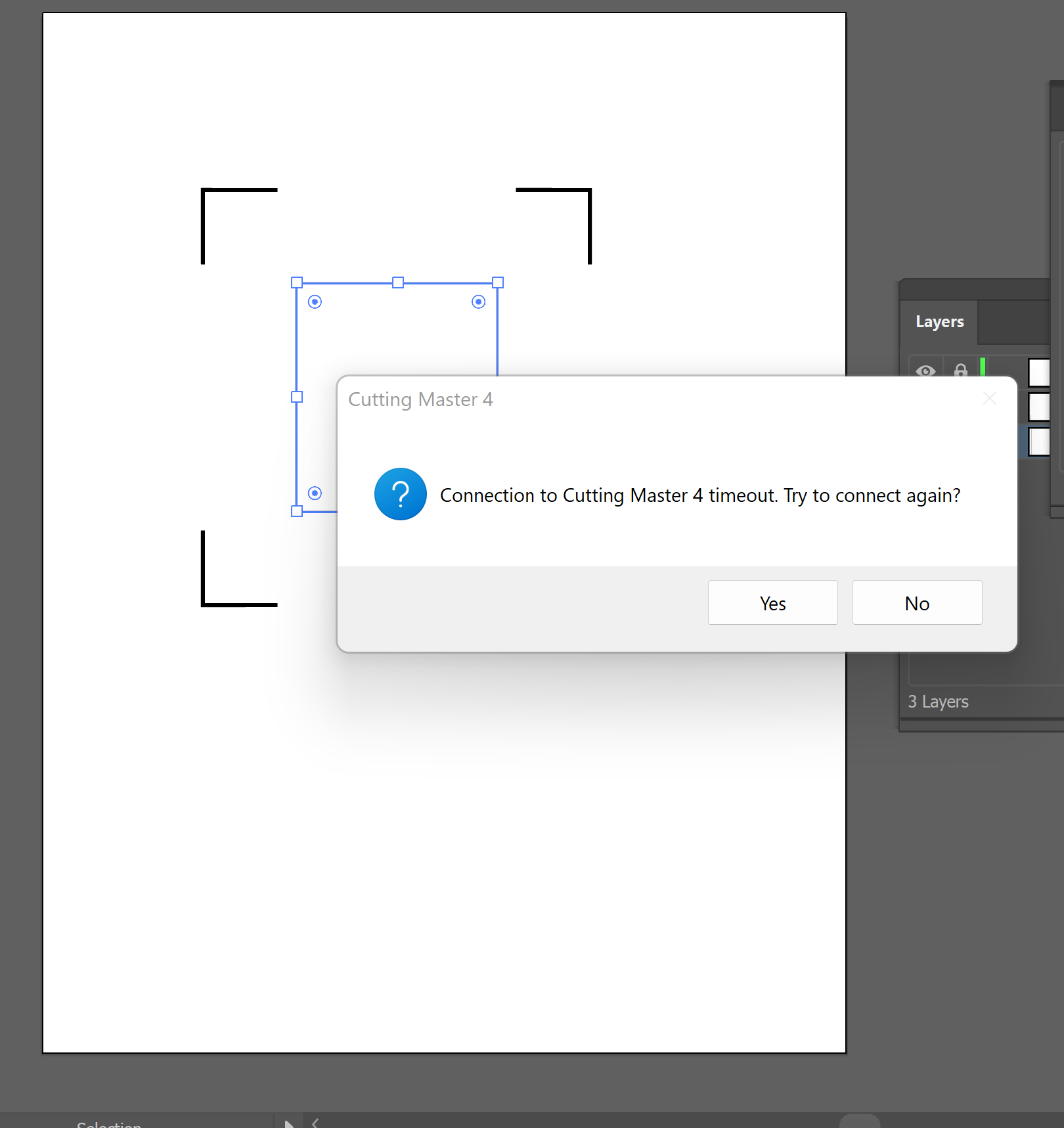Click the bottom-left corner radius widget
Image resolution: width=1064 pixels, height=1128 pixels.
point(315,493)
